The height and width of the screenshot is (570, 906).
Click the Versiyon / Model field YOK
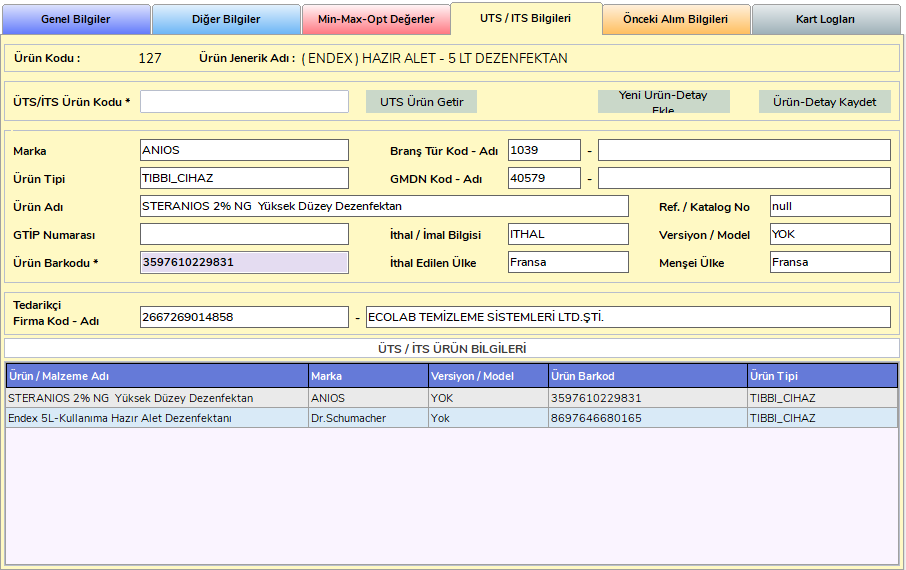click(830, 234)
